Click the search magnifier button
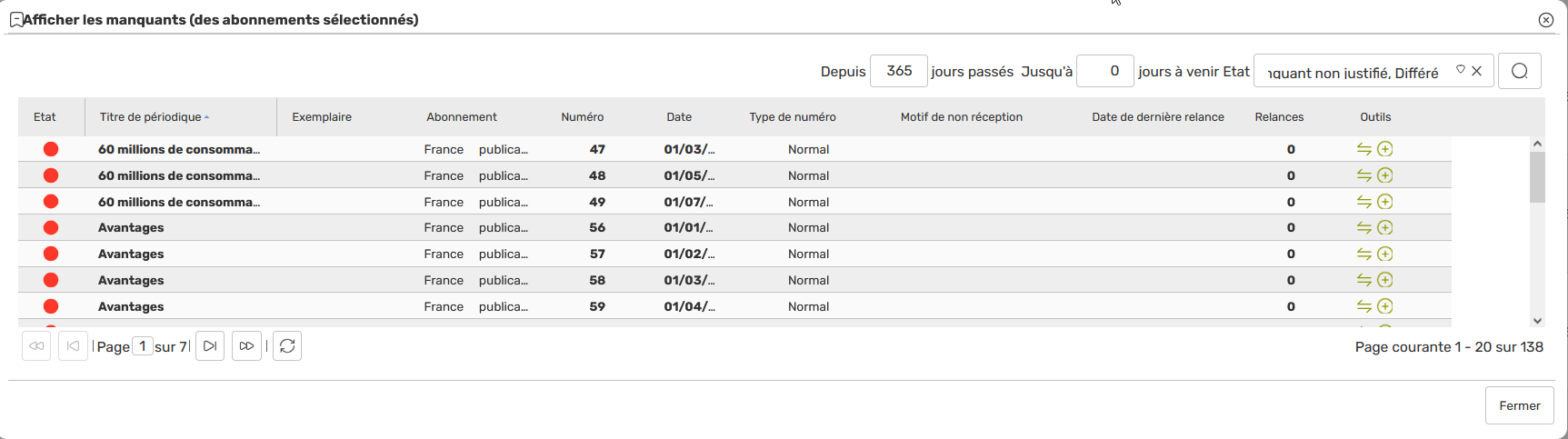The width and height of the screenshot is (1568, 439). click(1519, 71)
